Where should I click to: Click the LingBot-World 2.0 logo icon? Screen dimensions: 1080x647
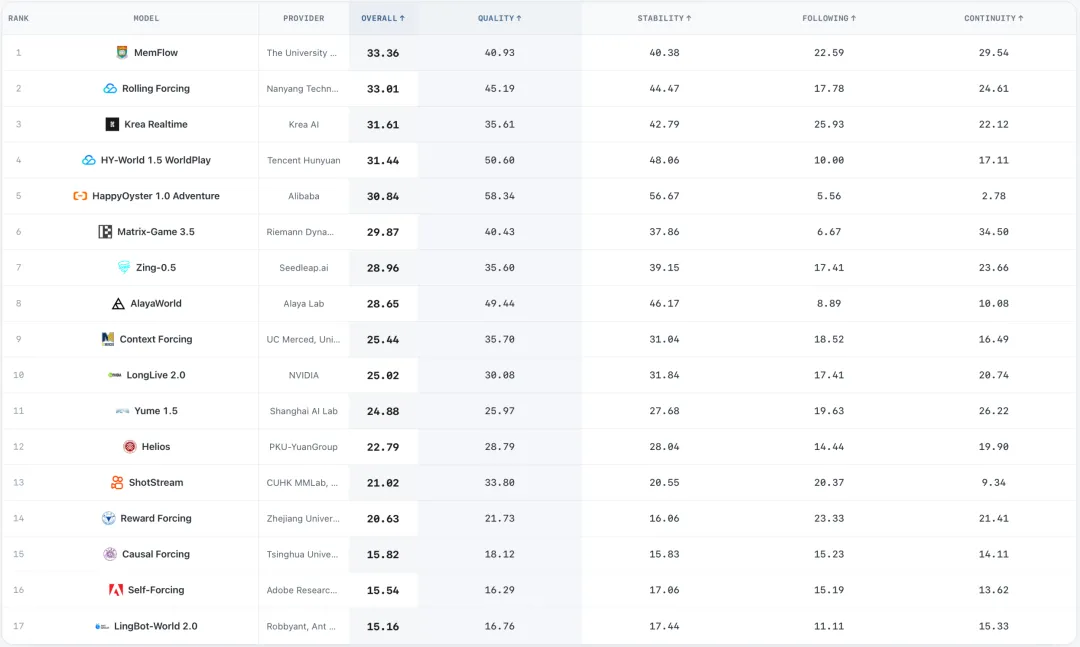click(102, 626)
